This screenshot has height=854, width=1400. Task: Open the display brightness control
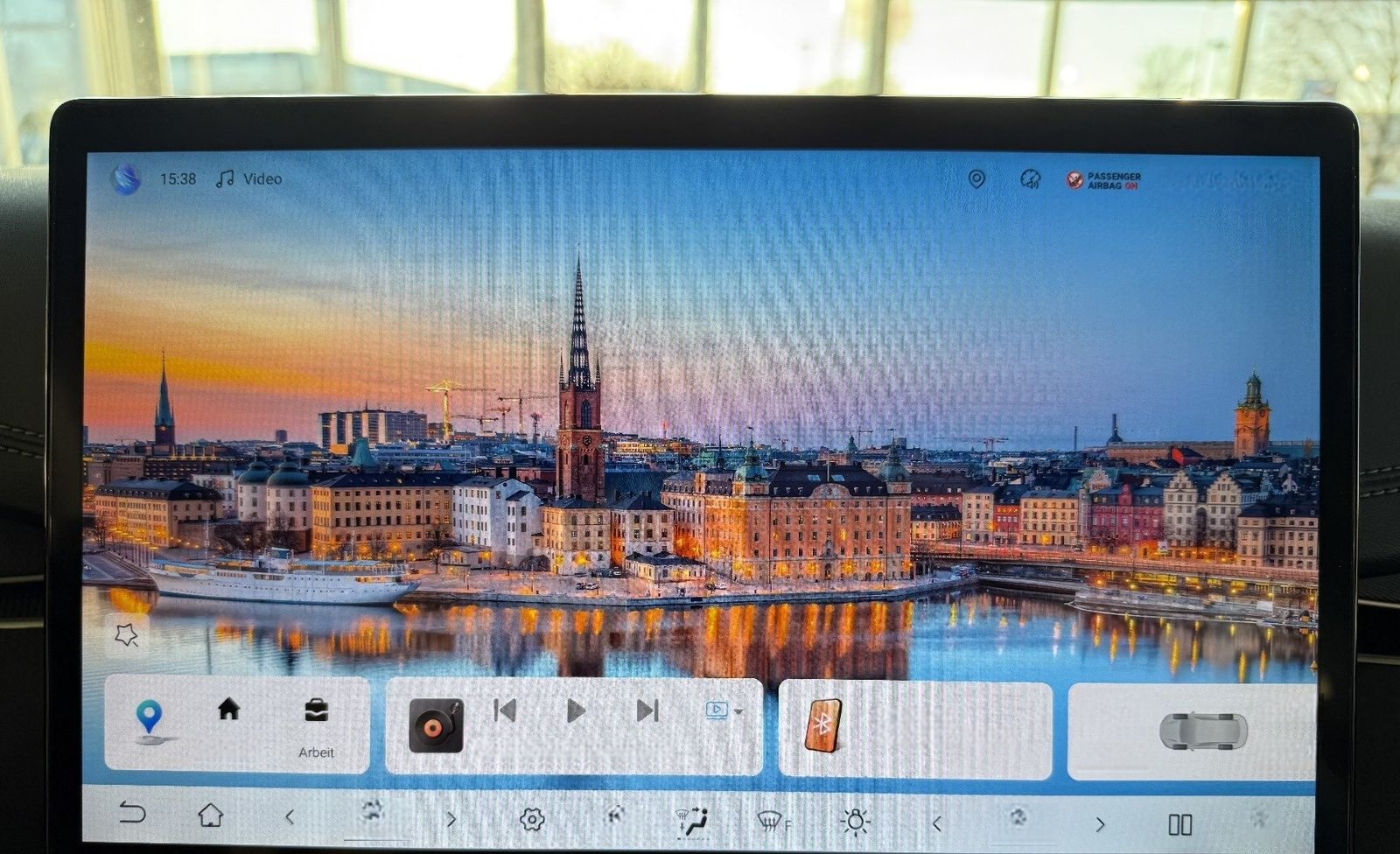[x=854, y=822]
